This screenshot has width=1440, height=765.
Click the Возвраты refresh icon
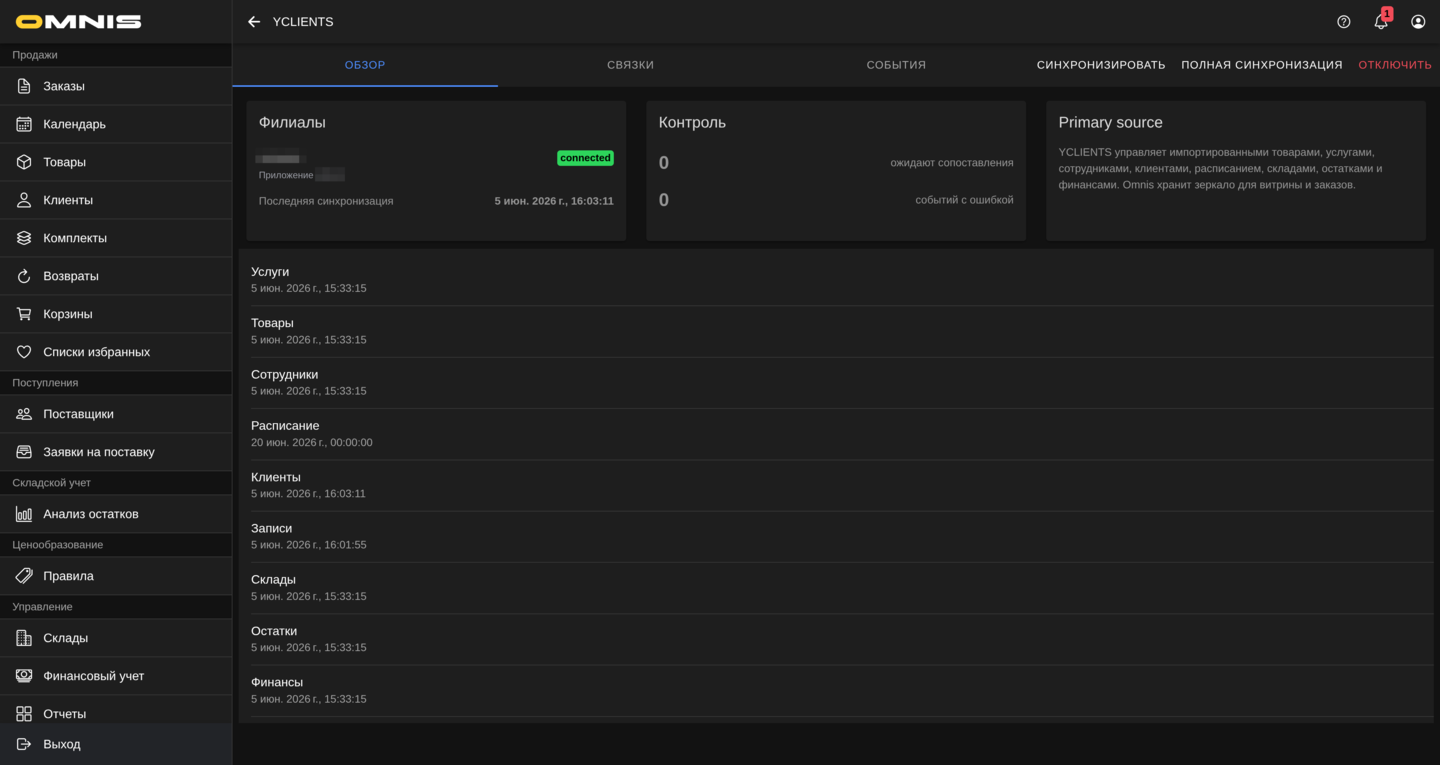(24, 276)
